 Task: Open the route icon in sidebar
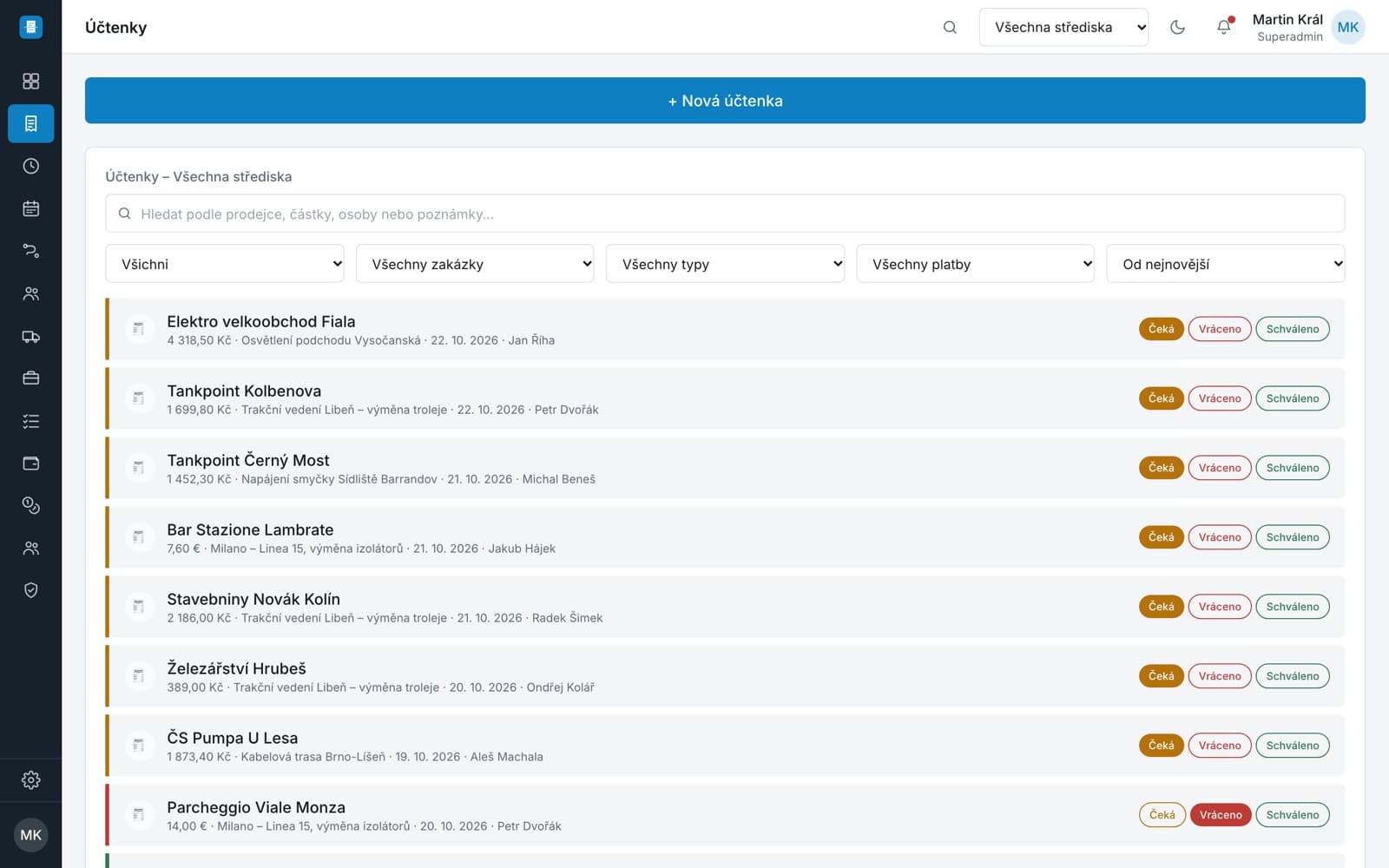pyautogui.click(x=30, y=251)
